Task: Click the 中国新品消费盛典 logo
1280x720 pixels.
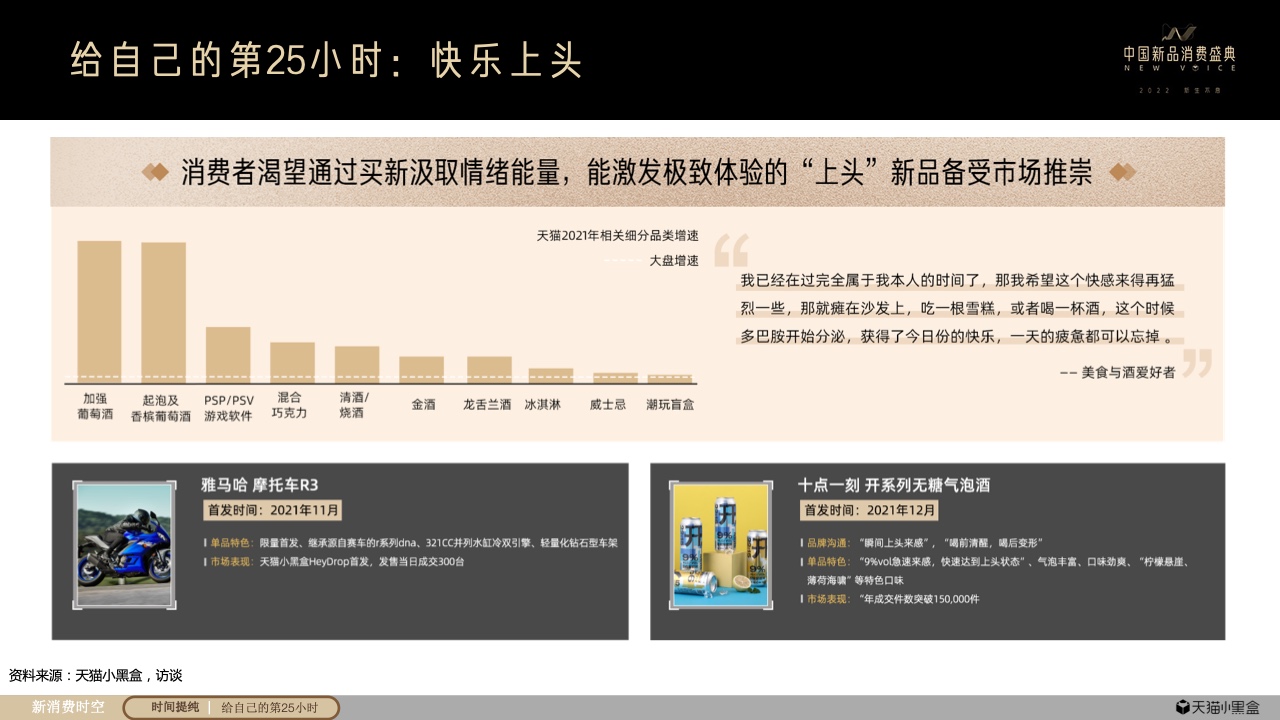Action: click(x=1180, y=56)
